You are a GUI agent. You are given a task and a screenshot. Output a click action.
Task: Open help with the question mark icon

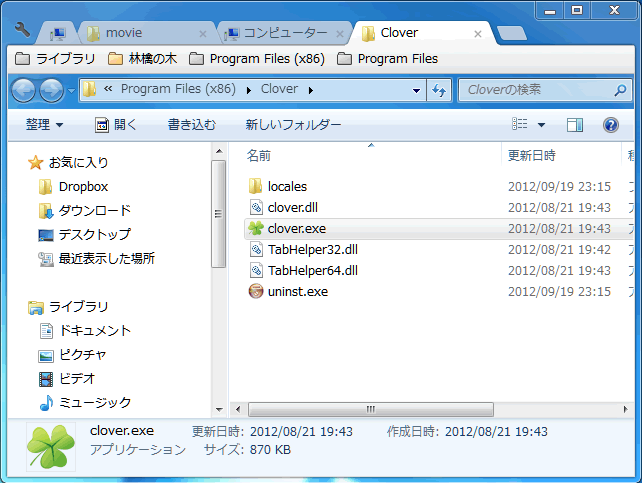[610, 125]
